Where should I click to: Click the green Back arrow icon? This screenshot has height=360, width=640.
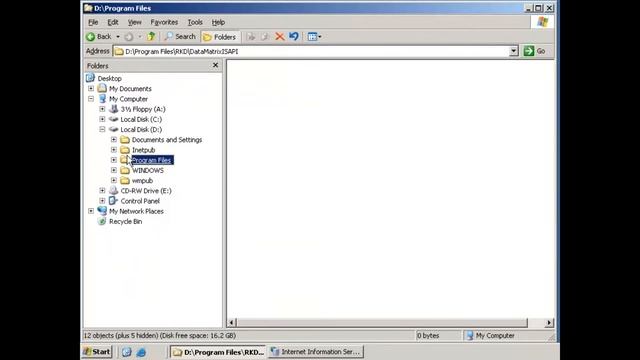[x=90, y=37]
